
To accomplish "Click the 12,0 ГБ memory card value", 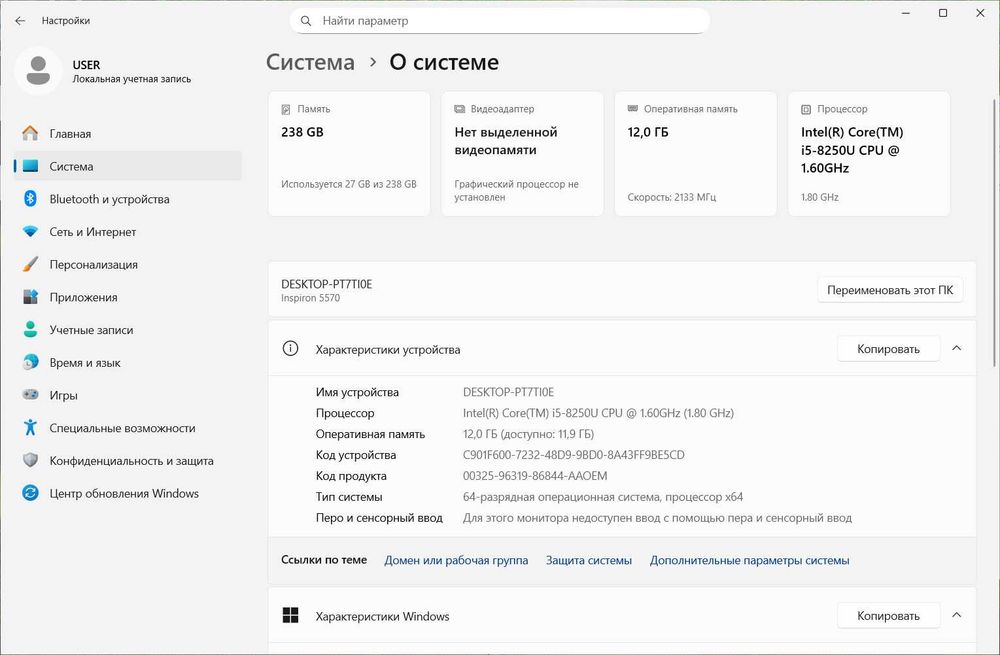I will pos(648,132).
